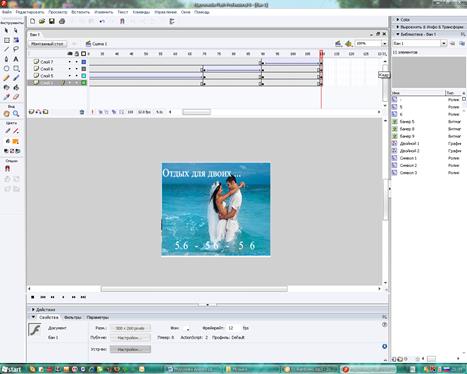Viewport: 467px width, 374px height.
Task: Open the Редактировать menu
Action: point(30,12)
